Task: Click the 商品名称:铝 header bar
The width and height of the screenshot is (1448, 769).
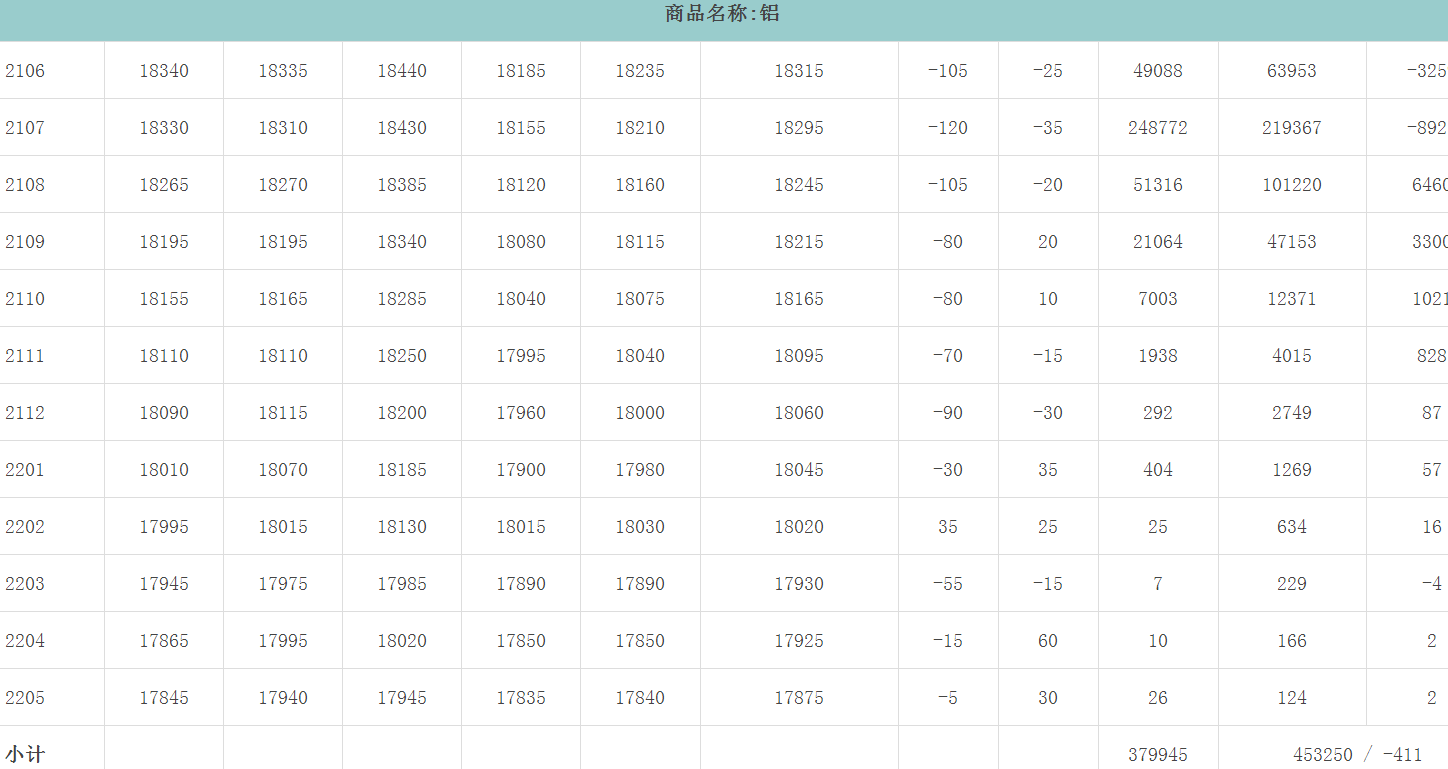Action: [722, 14]
